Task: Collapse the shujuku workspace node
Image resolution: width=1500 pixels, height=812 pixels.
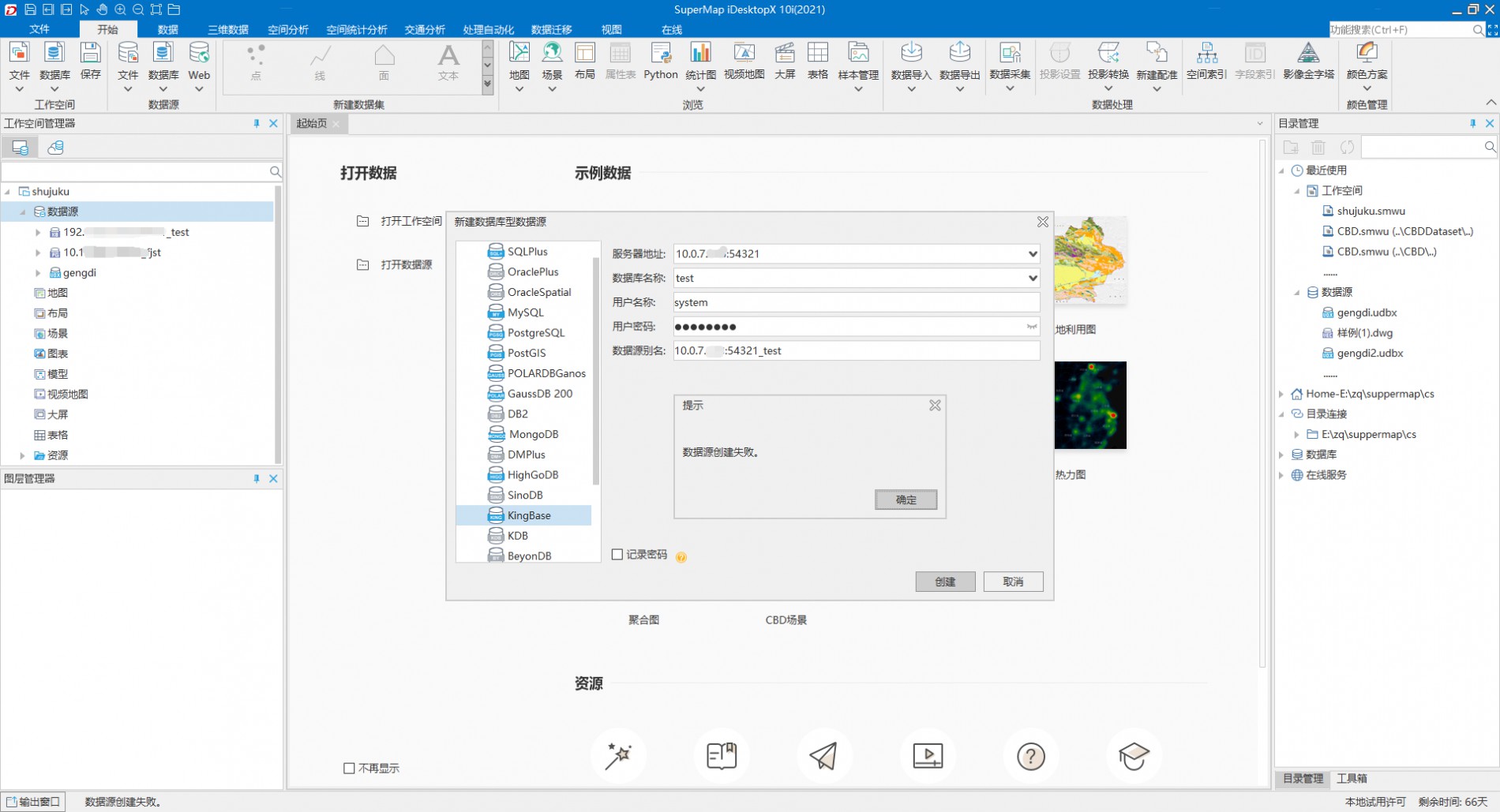Action: (x=8, y=192)
